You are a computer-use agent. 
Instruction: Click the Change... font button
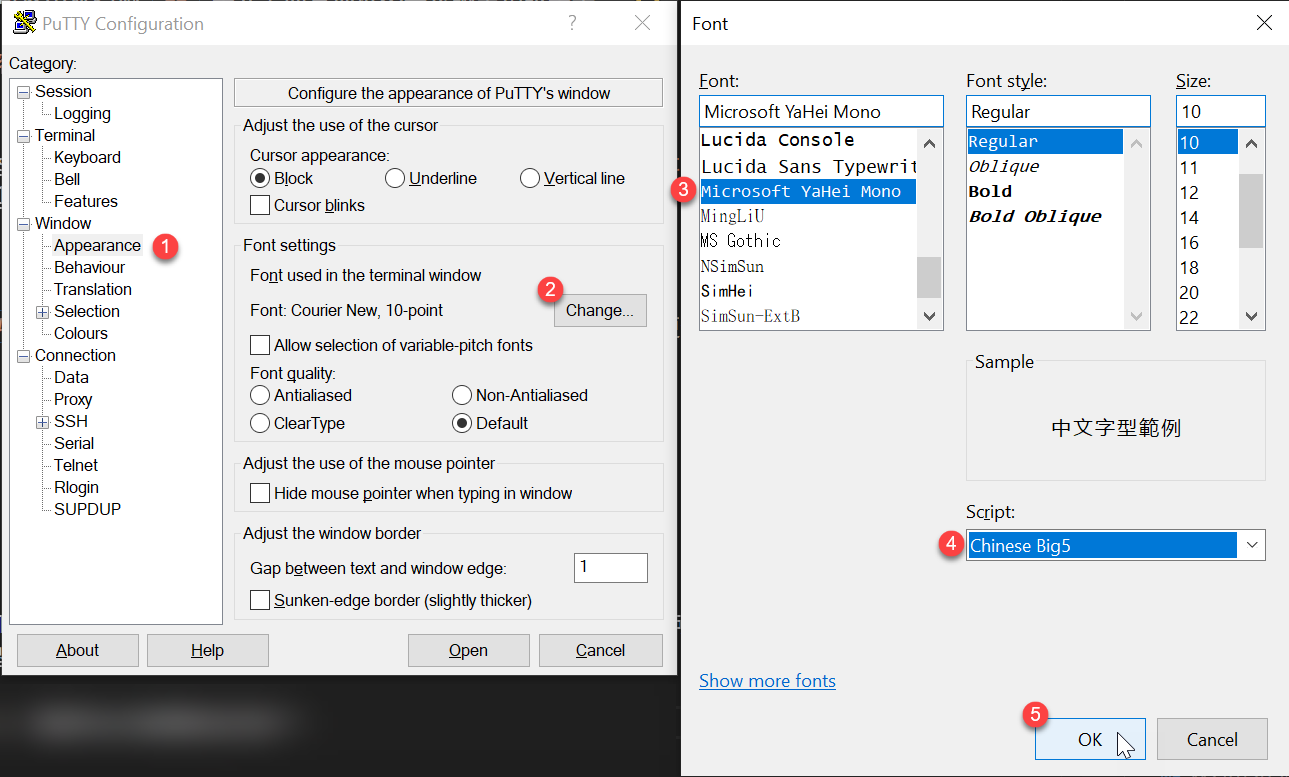(600, 310)
